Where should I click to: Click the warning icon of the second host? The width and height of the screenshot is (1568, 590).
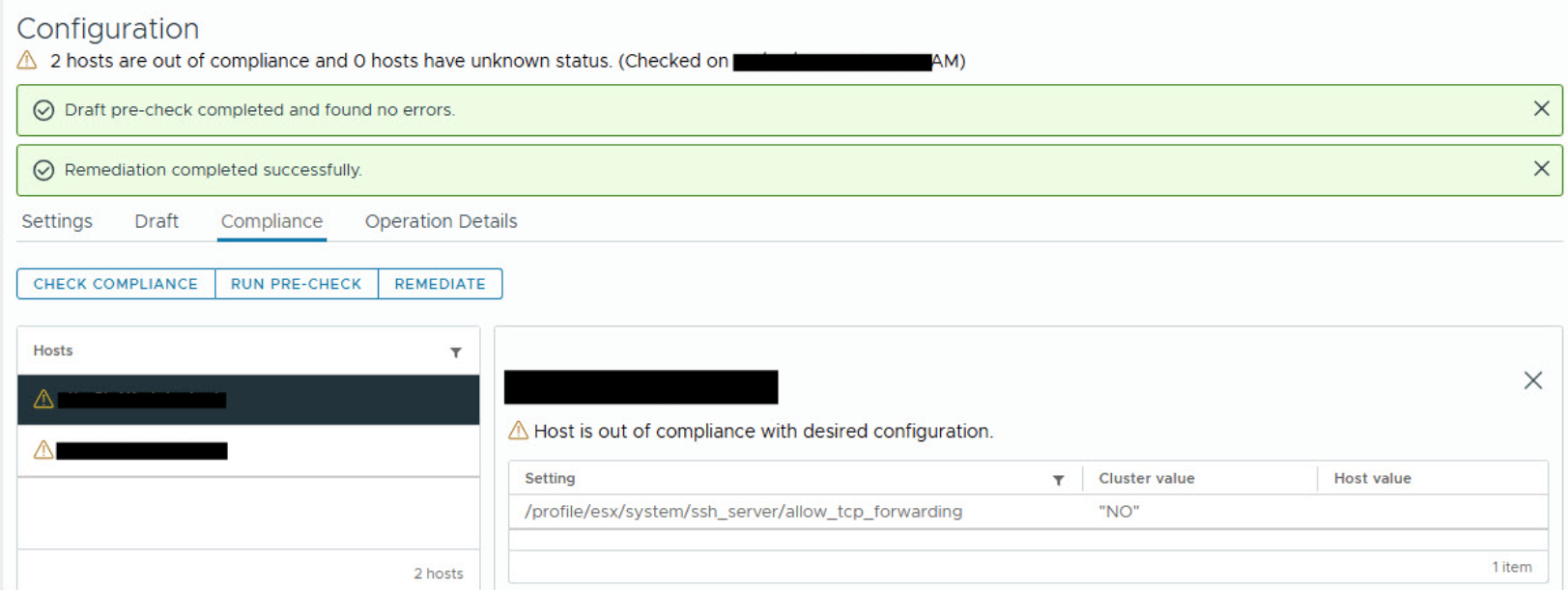[x=43, y=450]
